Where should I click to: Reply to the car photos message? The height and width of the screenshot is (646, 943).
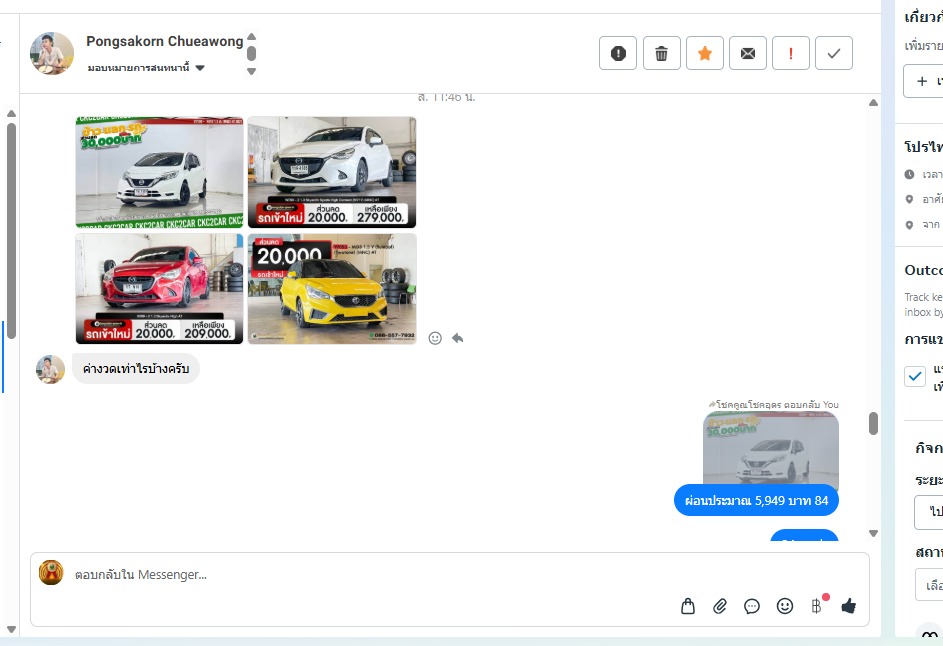pos(458,338)
